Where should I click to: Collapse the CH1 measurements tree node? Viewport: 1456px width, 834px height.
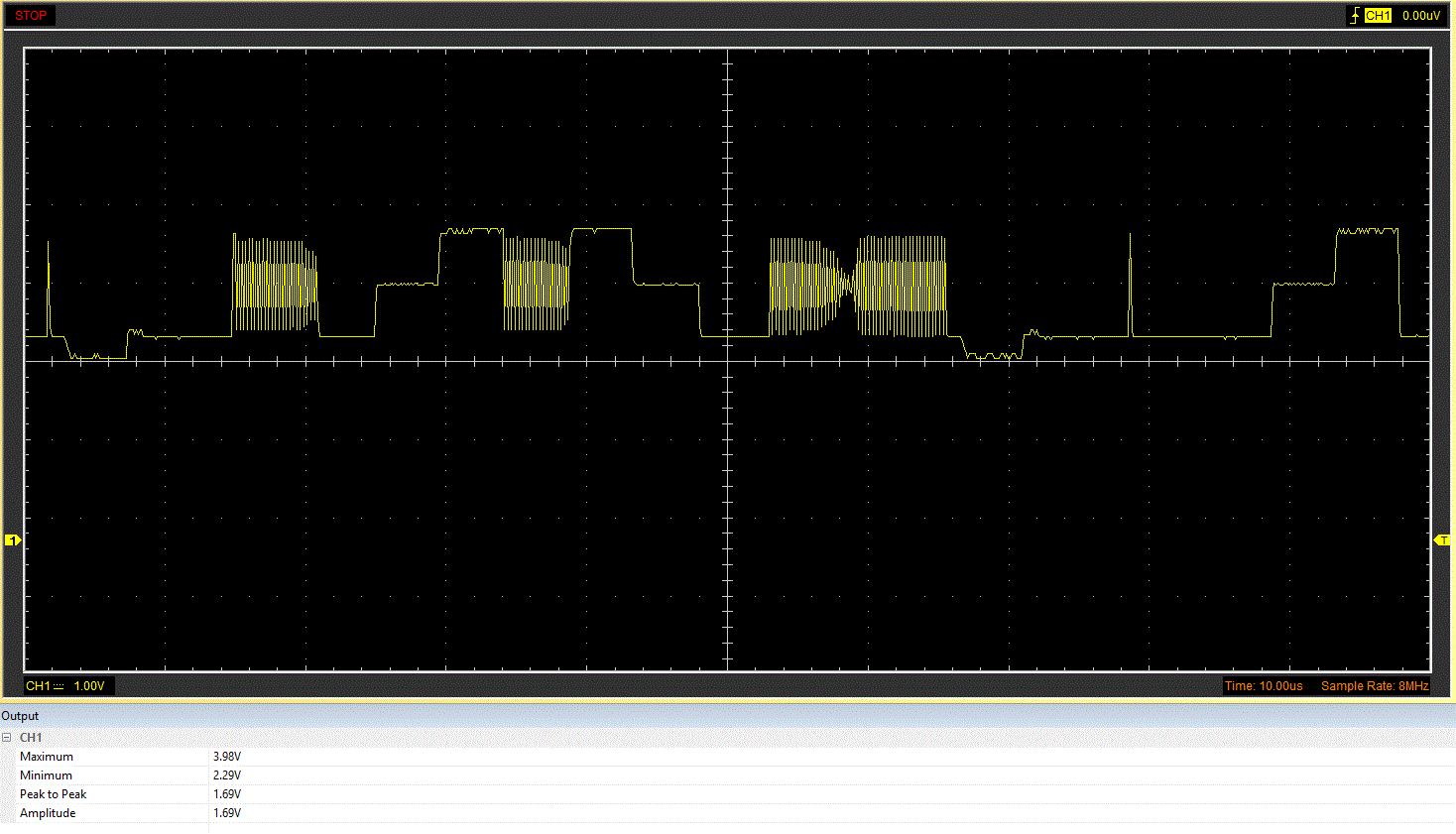(7, 738)
